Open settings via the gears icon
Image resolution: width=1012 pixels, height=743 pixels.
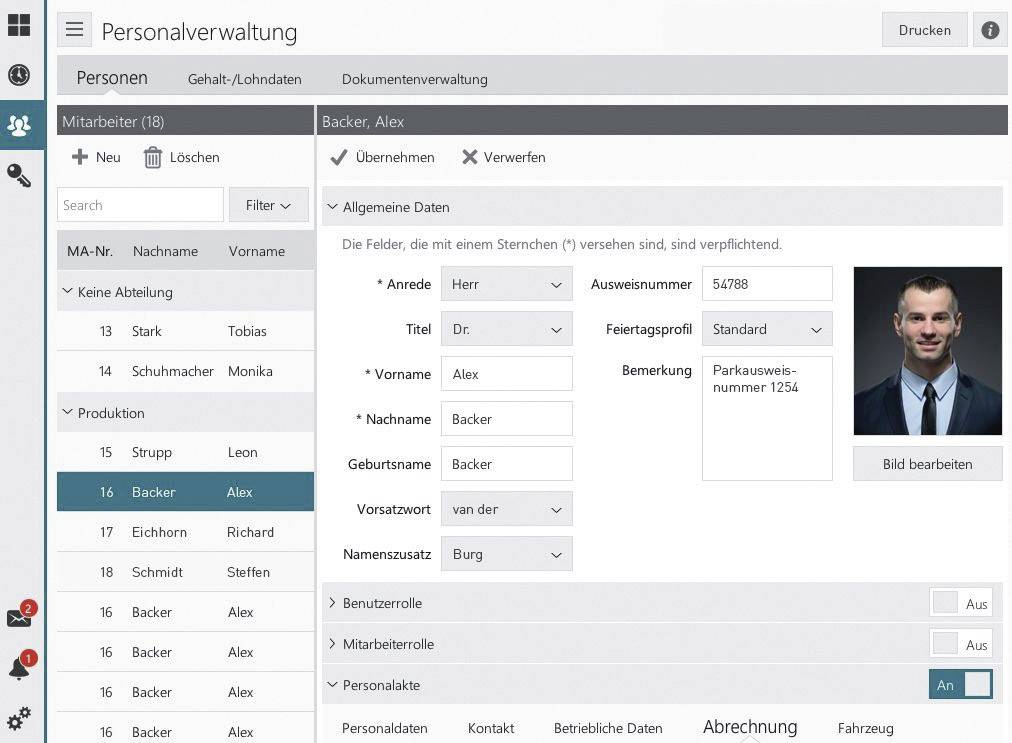coord(20,718)
